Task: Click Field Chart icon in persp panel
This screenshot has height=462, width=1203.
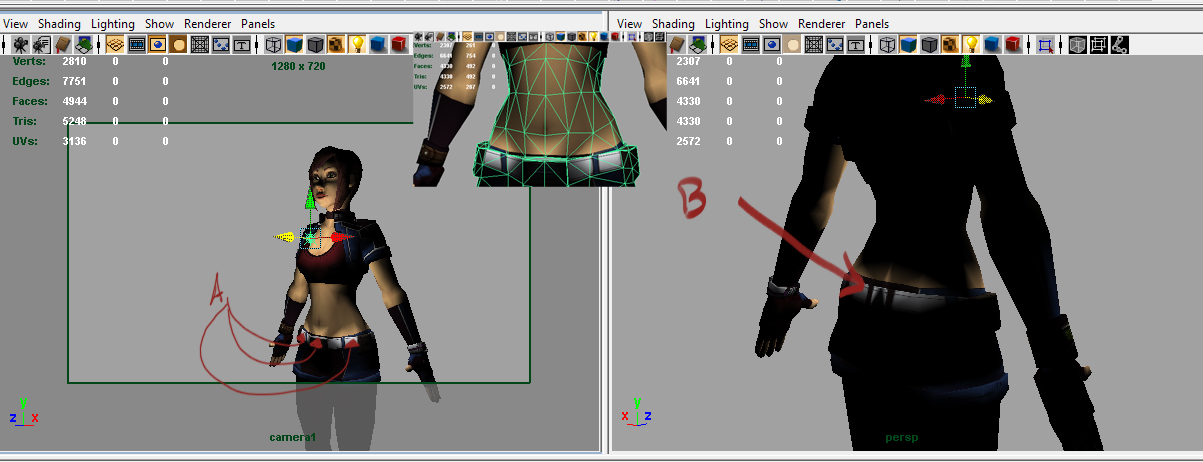Action: click(813, 44)
